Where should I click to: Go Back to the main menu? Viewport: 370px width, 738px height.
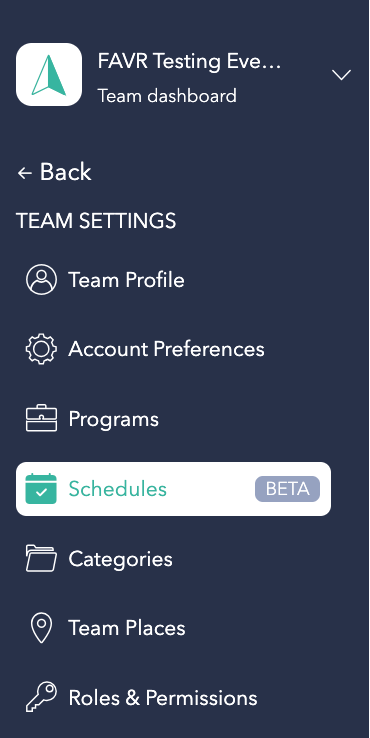pyautogui.click(x=54, y=172)
